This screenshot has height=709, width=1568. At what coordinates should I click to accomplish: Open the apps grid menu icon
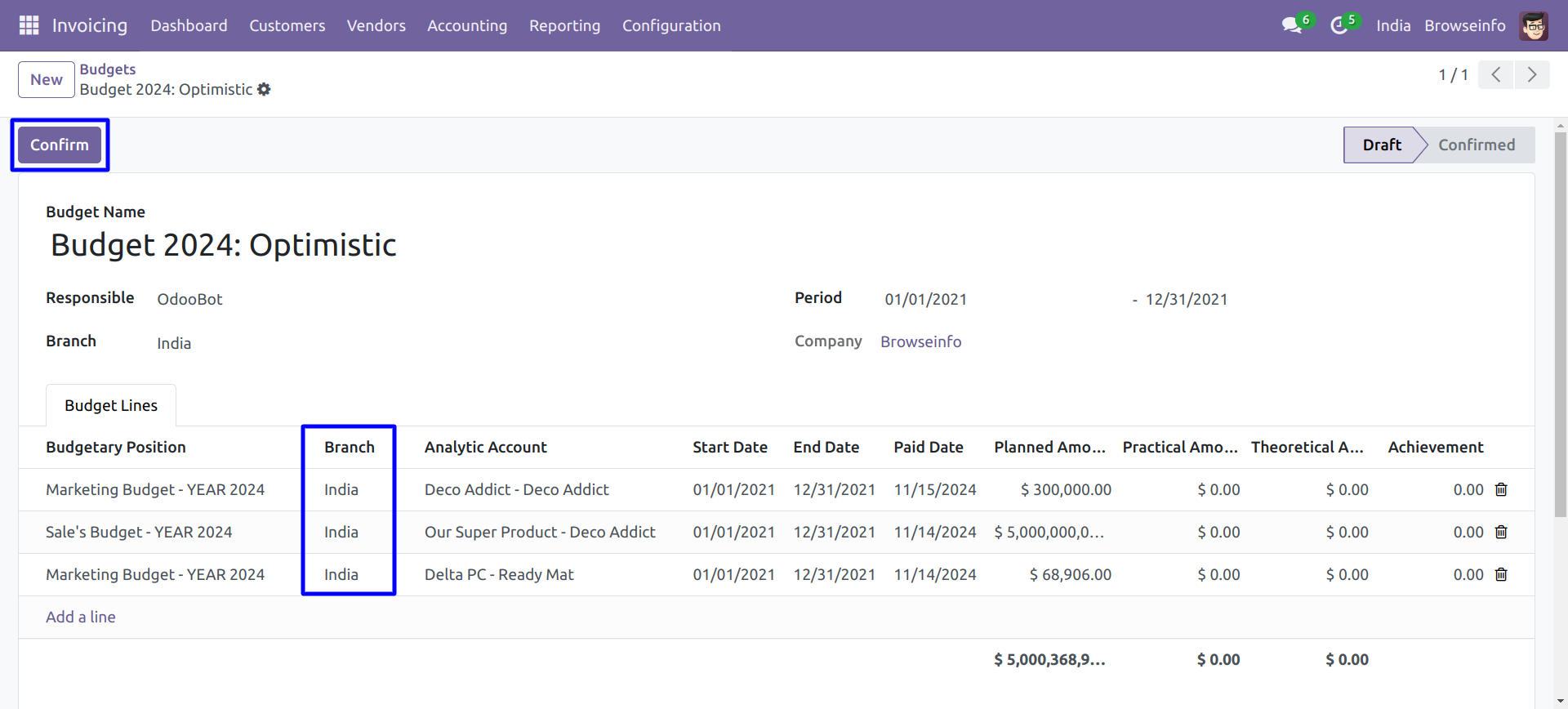click(x=29, y=25)
